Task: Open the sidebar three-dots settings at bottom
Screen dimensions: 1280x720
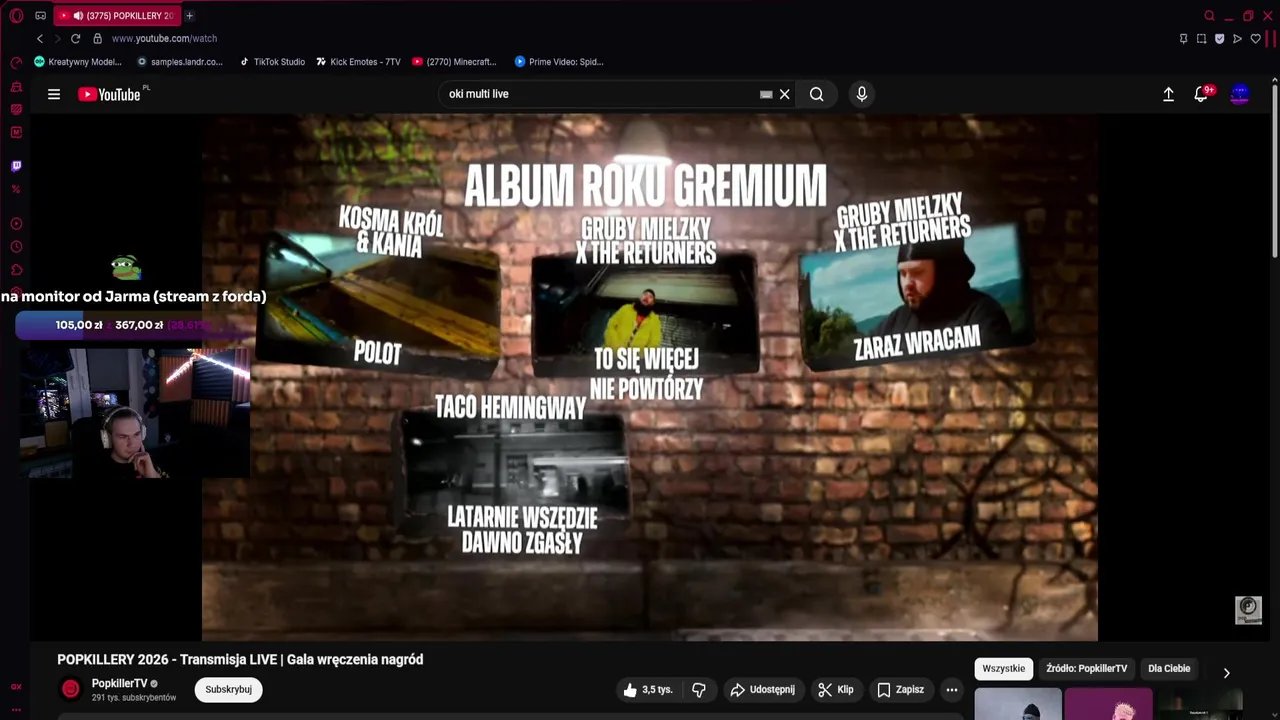Action: click(x=16, y=709)
